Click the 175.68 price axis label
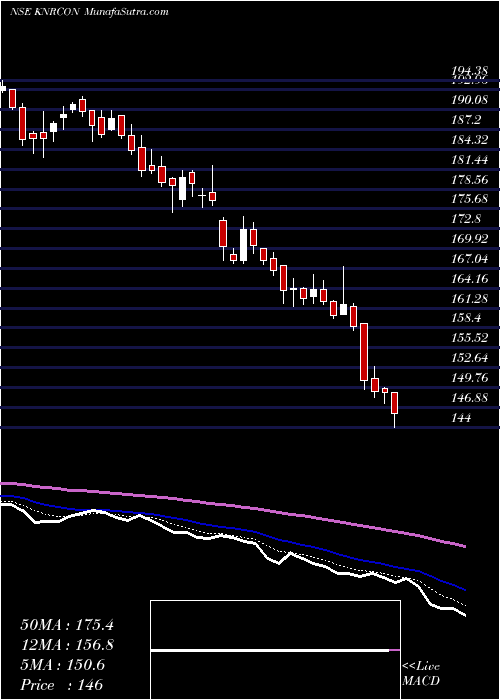Viewport: 500px width, 700px height. [469, 199]
